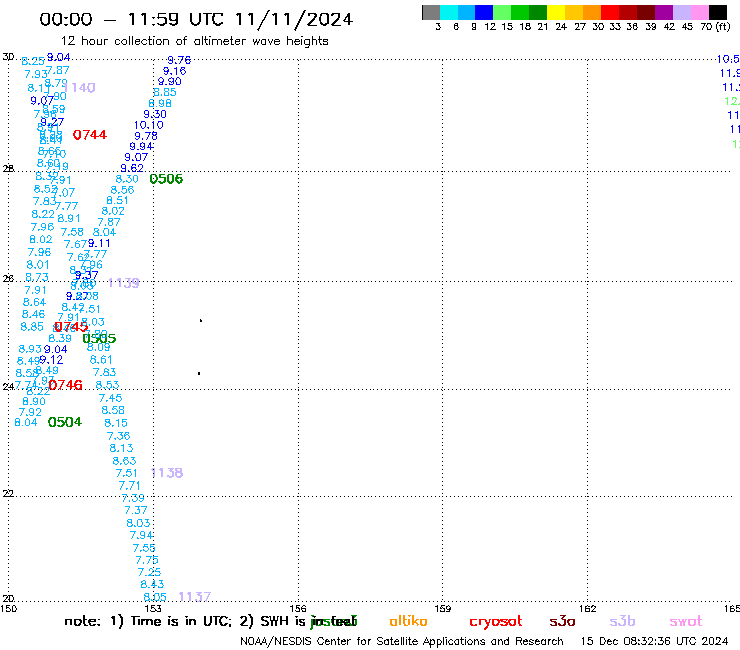Click the 7.25 wave height value
The width and height of the screenshot is (740, 650).
coord(149,572)
